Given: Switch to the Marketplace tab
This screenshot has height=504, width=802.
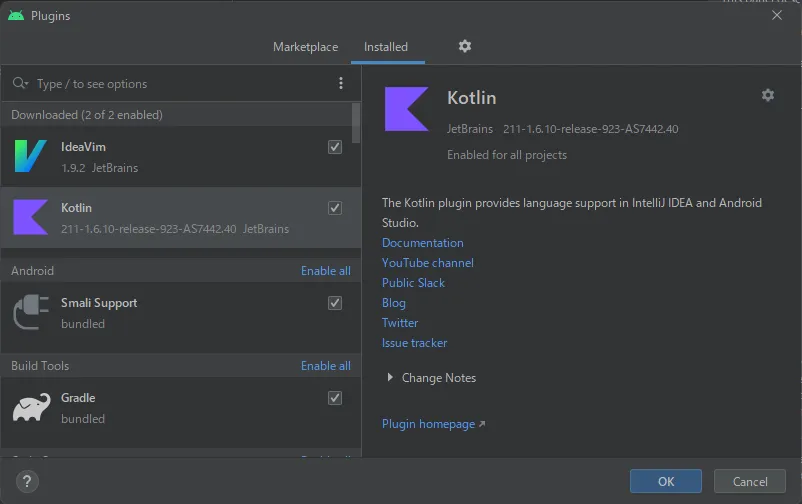Looking at the screenshot, I should 305,47.
